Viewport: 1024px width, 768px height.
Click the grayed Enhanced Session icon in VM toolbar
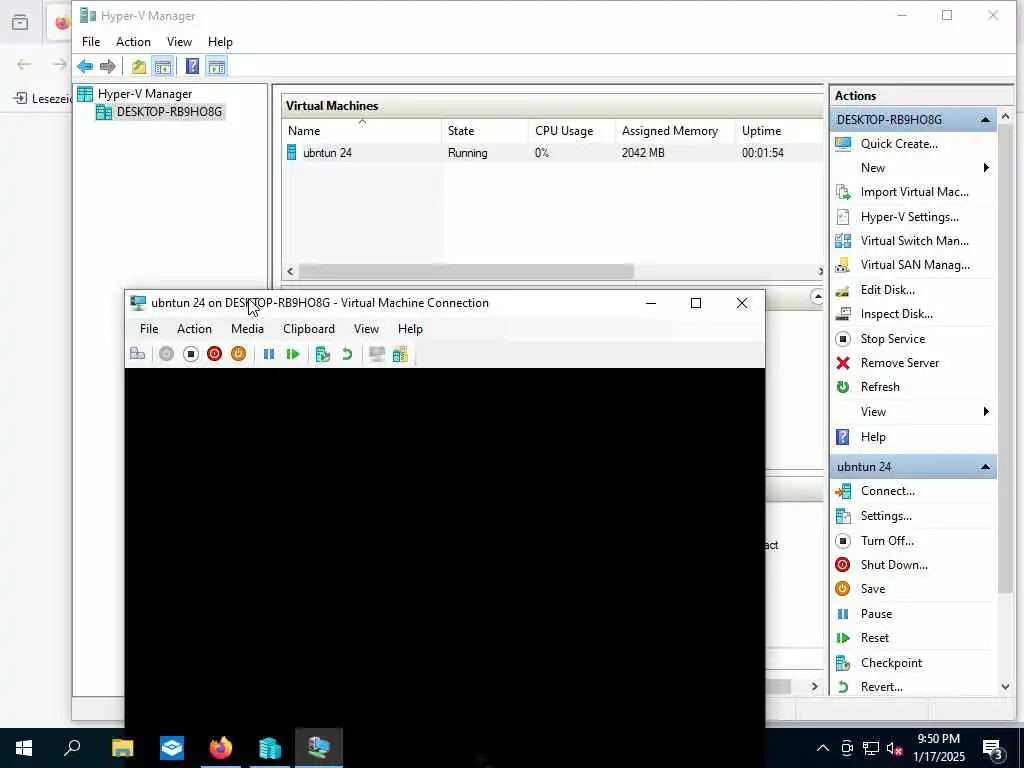tap(377, 354)
